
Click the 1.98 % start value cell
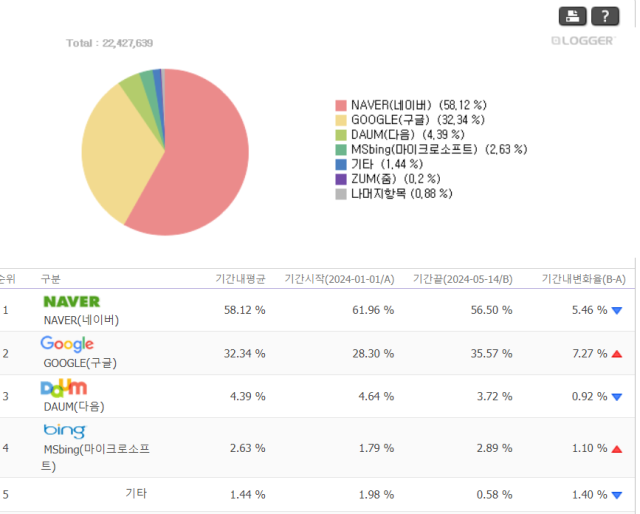[x=376, y=495]
